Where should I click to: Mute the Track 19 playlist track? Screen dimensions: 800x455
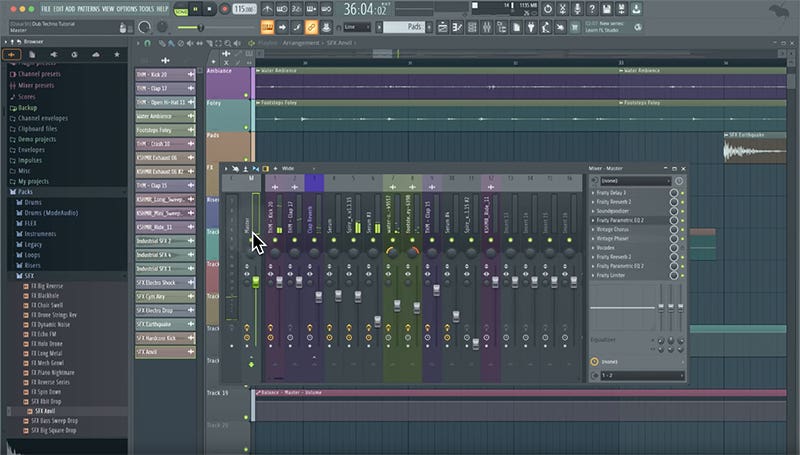[x=246, y=417]
